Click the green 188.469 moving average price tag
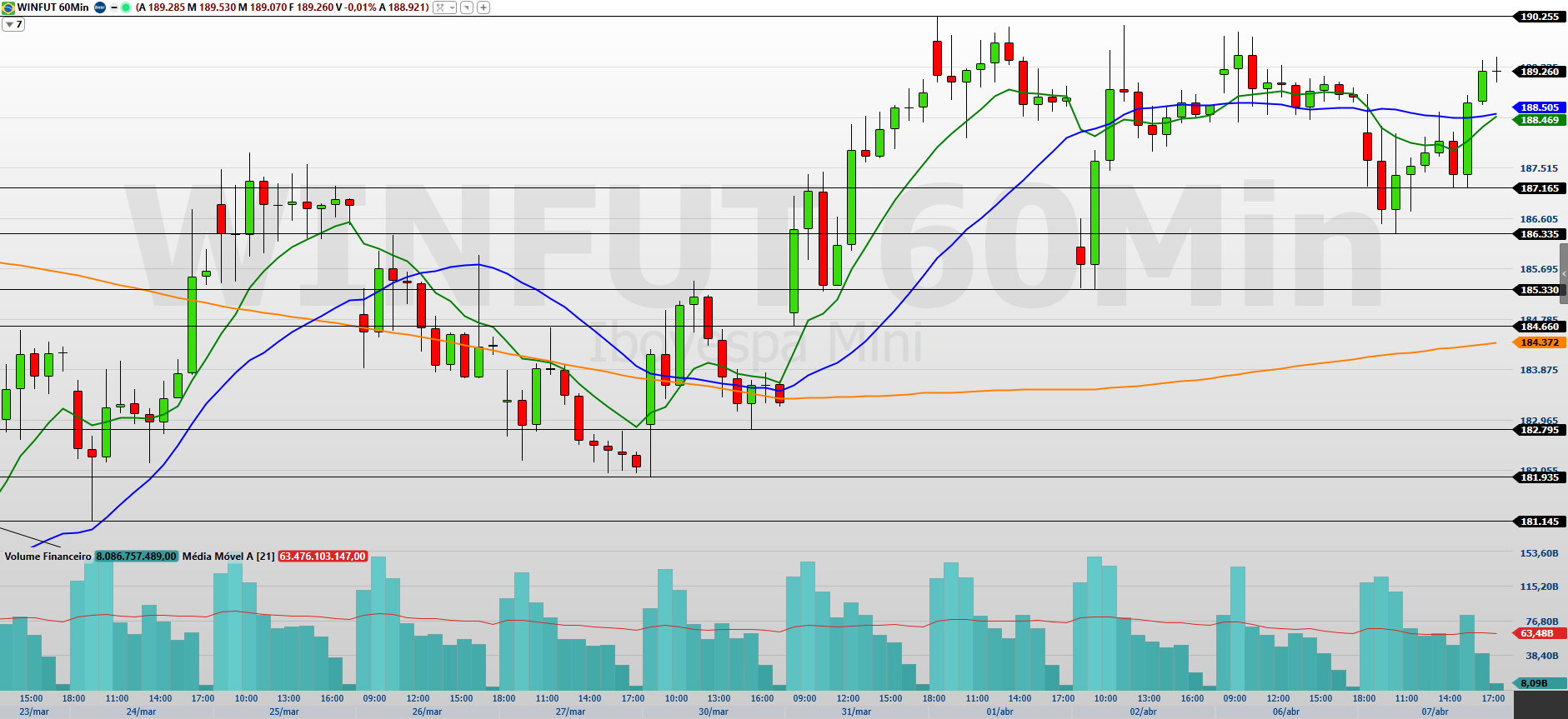1568x719 pixels. [x=1539, y=120]
